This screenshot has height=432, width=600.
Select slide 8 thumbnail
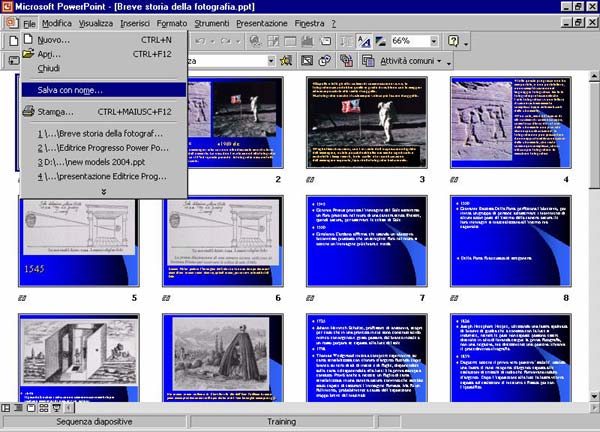(511, 241)
